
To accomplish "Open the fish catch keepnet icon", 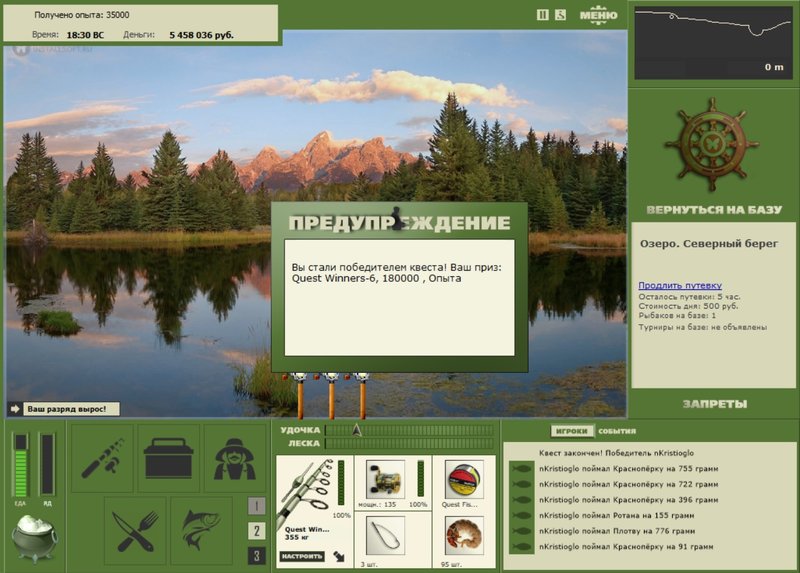I will 202,531.
